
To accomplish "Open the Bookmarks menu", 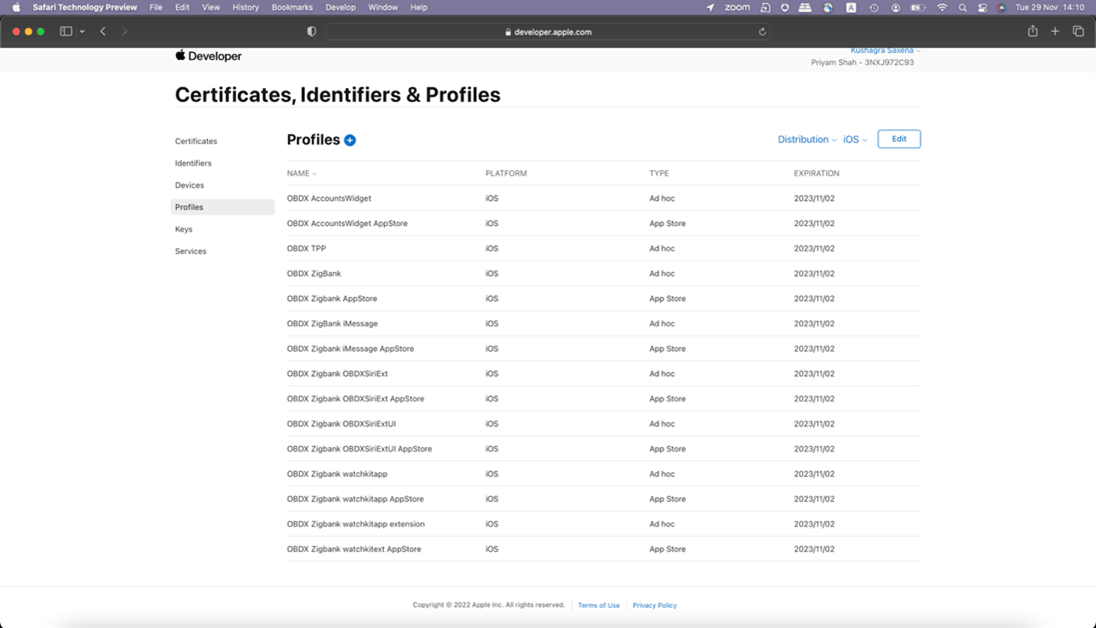I will 292,7.
